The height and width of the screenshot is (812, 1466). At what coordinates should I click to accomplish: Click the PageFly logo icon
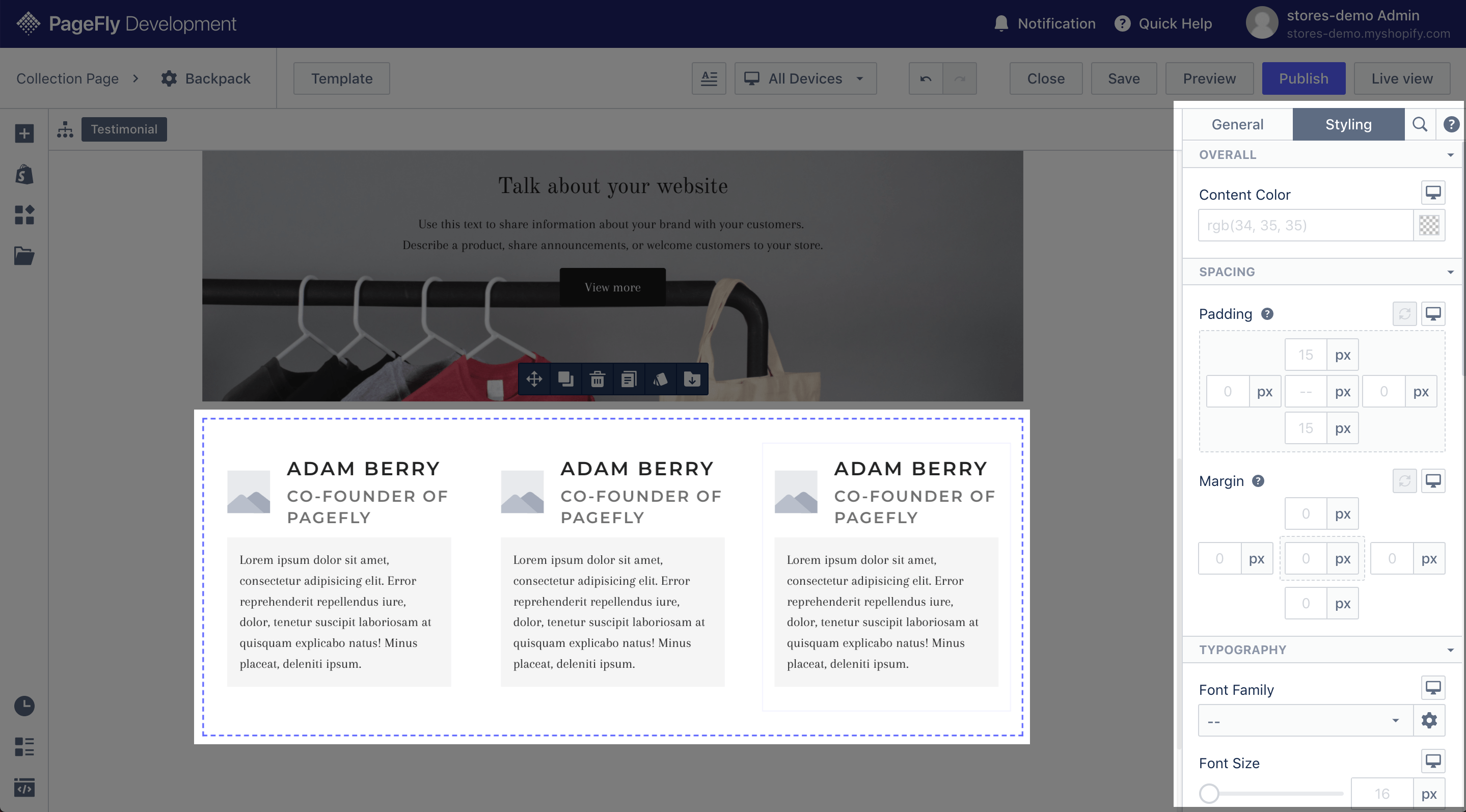(28, 23)
